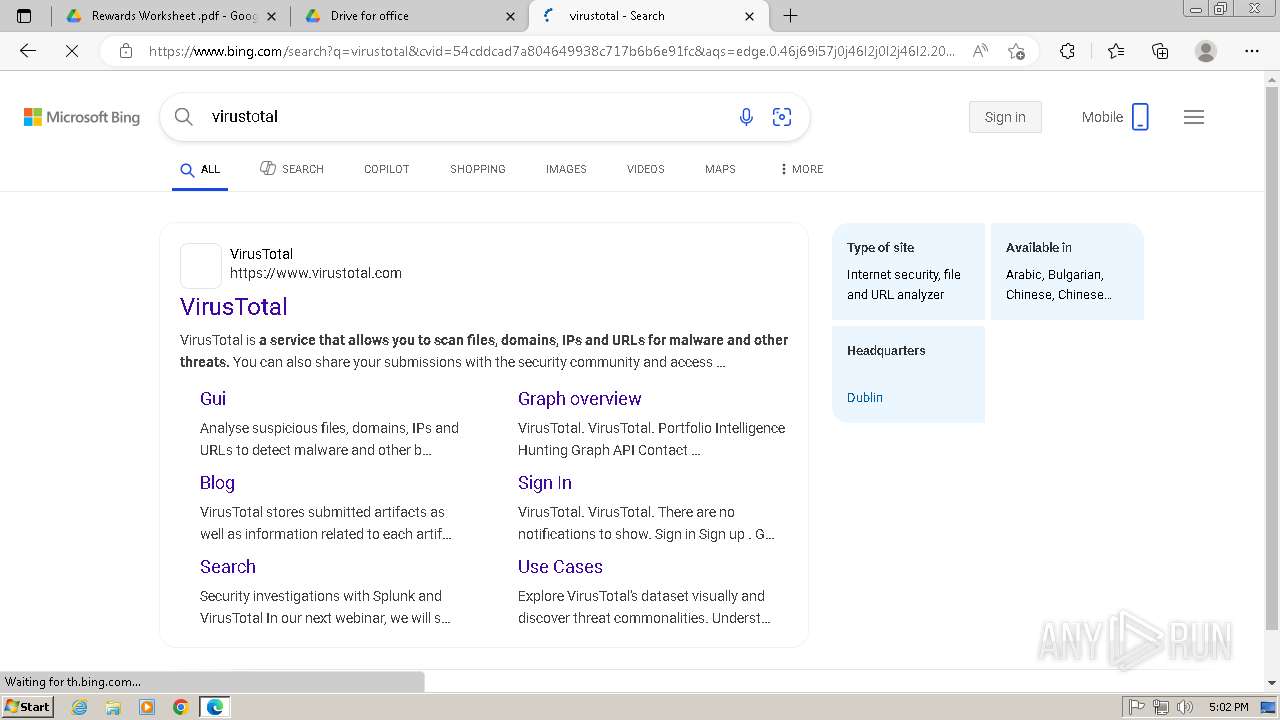Open the VirusTotal Sign In sitelink
This screenshot has height=720, width=1280.
click(545, 483)
